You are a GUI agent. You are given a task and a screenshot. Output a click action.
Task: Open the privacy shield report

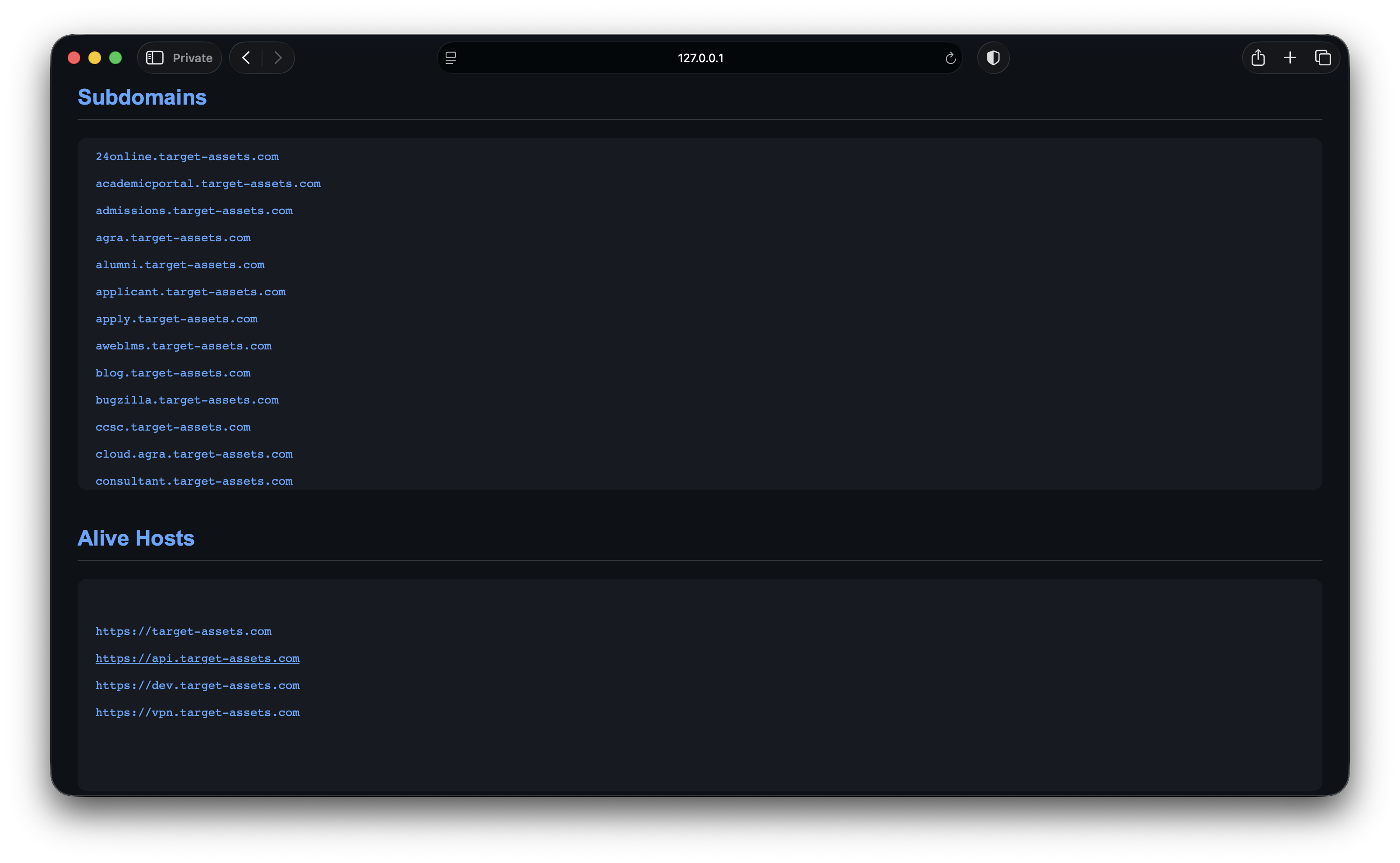[993, 58]
